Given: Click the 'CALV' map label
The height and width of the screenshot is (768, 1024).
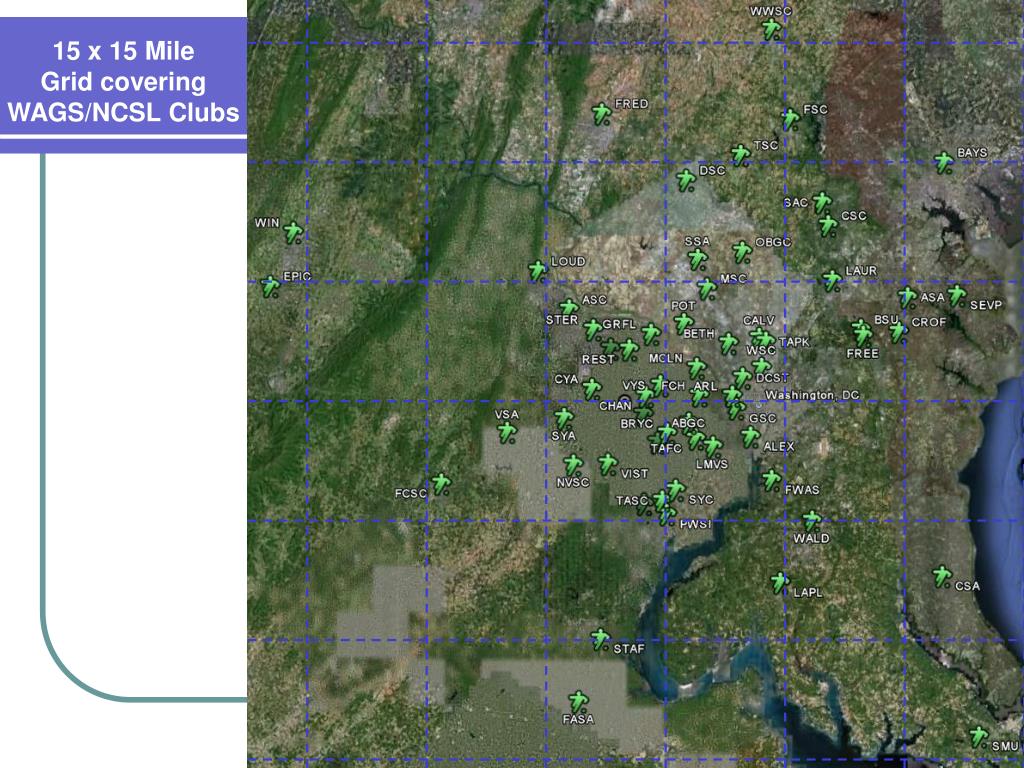Looking at the screenshot, I should pyautogui.click(x=759, y=320).
